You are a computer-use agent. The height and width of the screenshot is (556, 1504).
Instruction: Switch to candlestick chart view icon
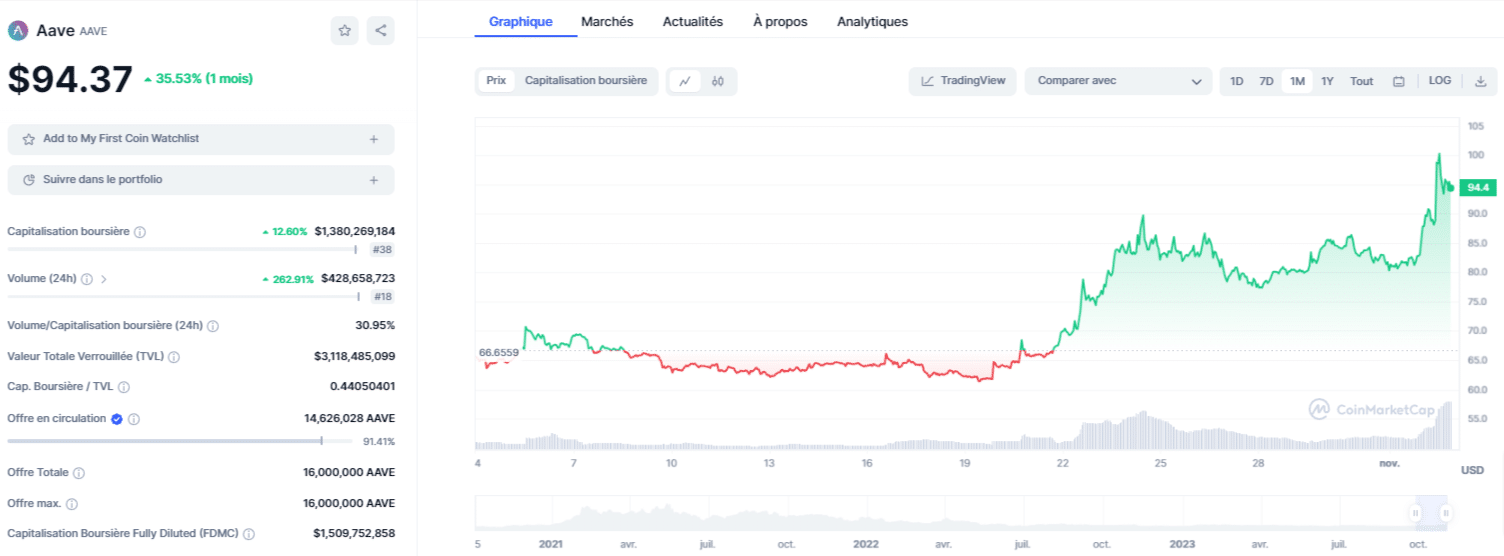pyautogui.click(x=717, y=82)
